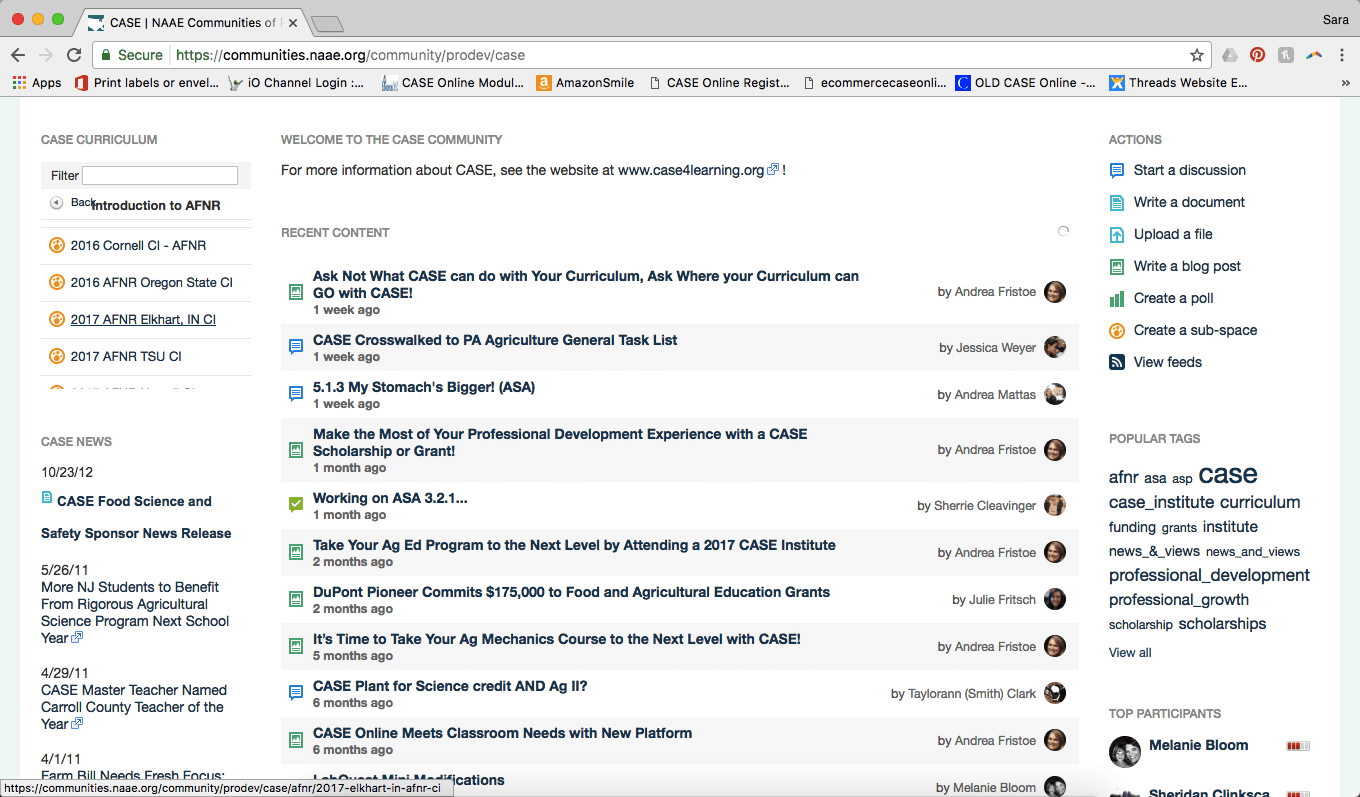Screen dimensions: 1360x797
Task: Click the Start a discussion icon
Action: [1117, 171]
